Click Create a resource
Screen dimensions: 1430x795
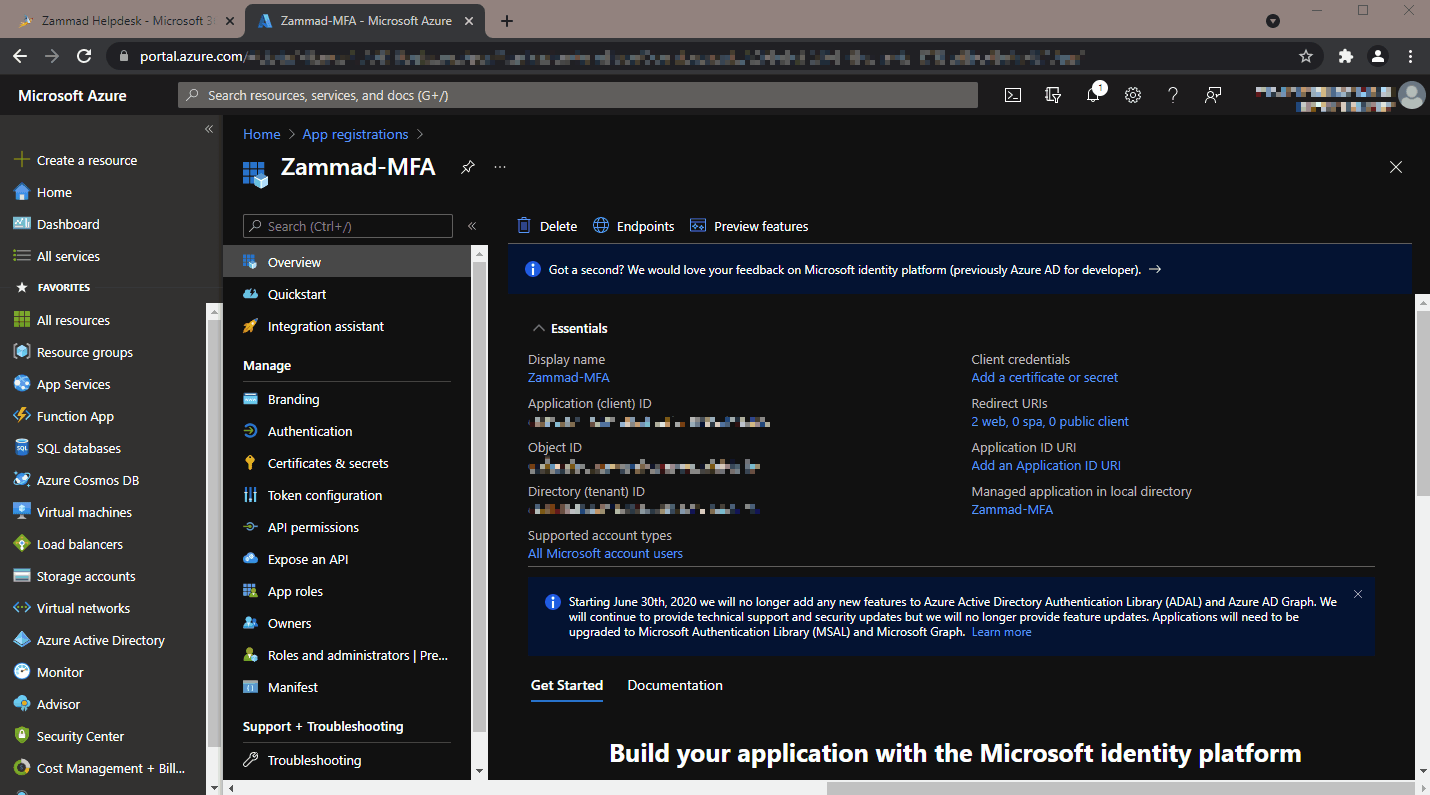point(103,160)
